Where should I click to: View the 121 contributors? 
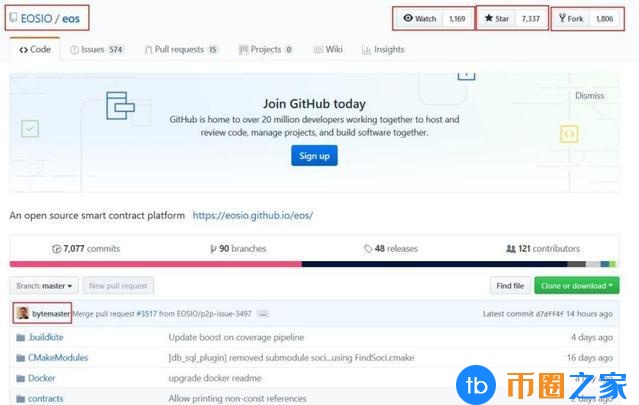point(543,249)
